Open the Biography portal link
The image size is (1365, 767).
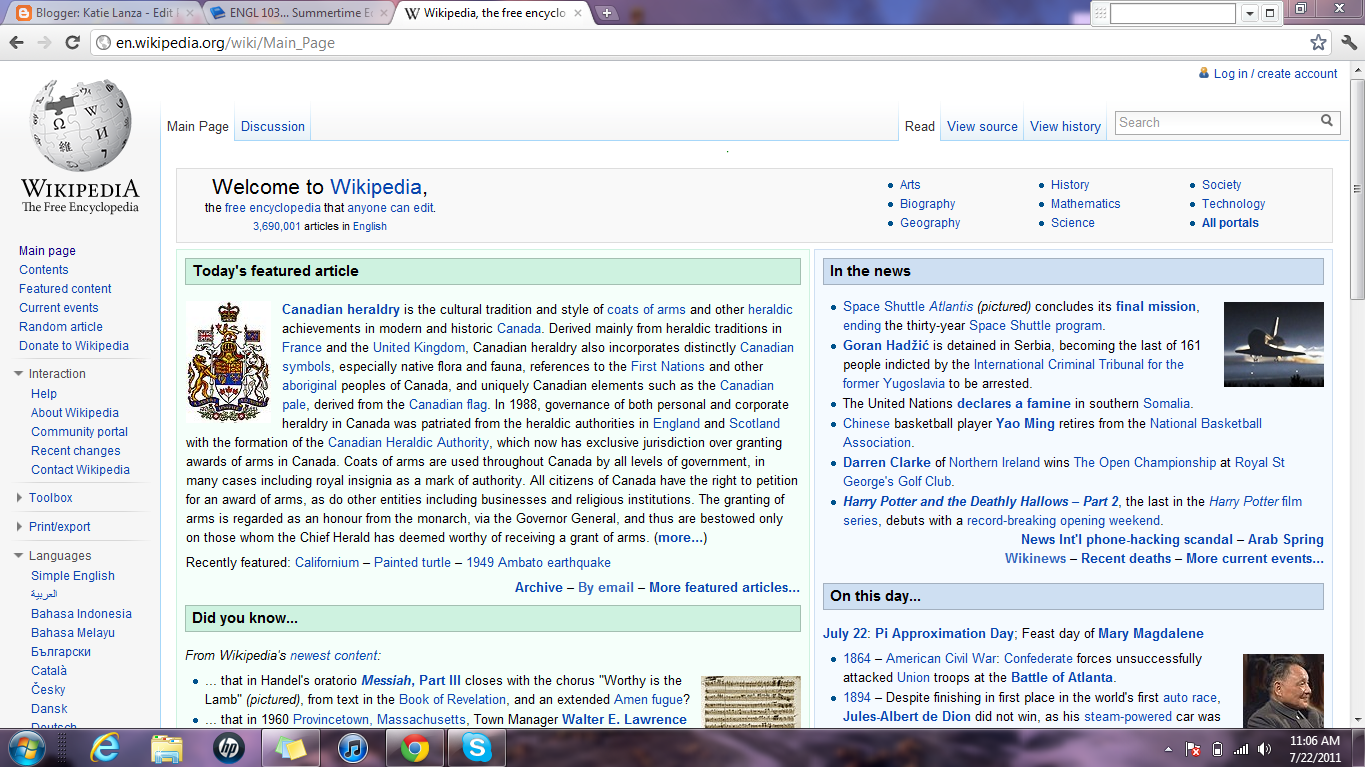tap(928, 204)
